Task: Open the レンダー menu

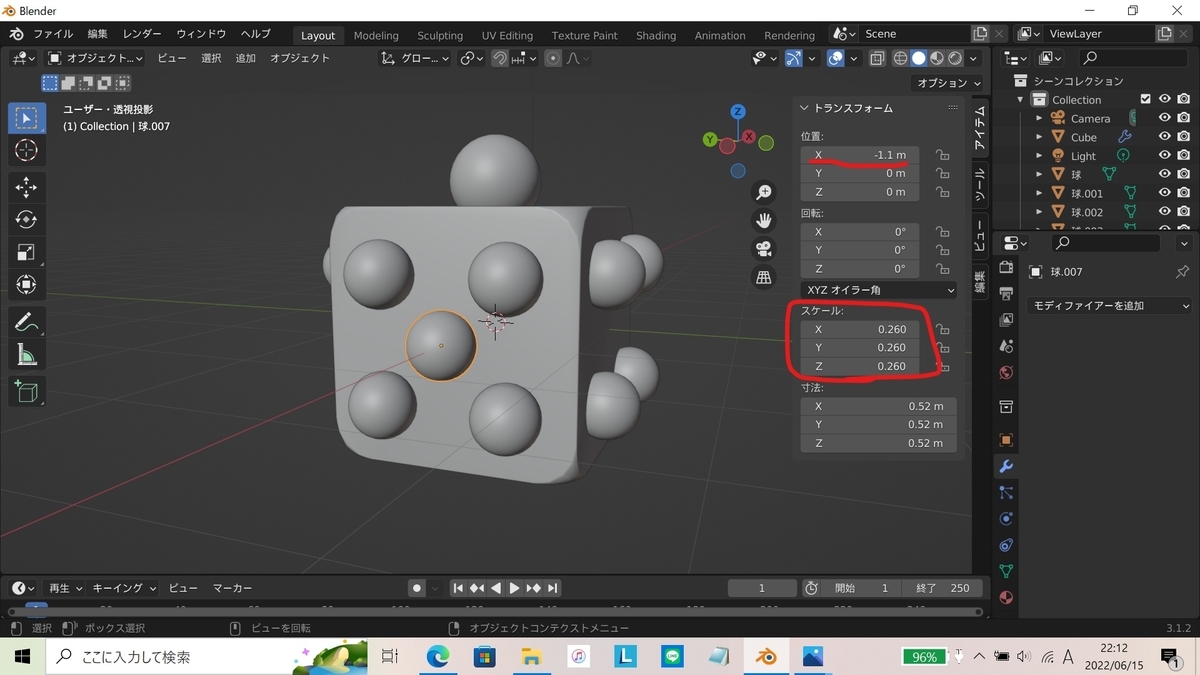Action: (x=142, y=34)
